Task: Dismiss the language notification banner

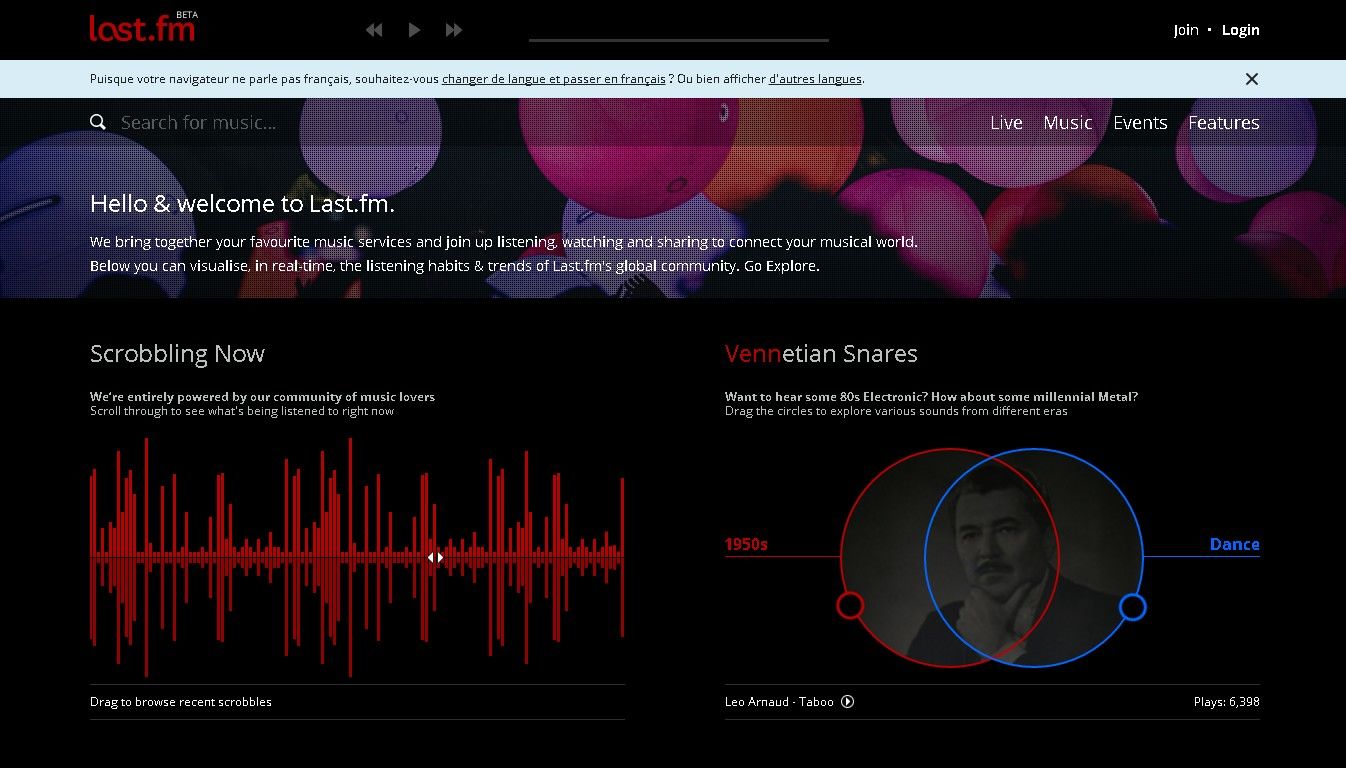Action: tap(1251, 79)
